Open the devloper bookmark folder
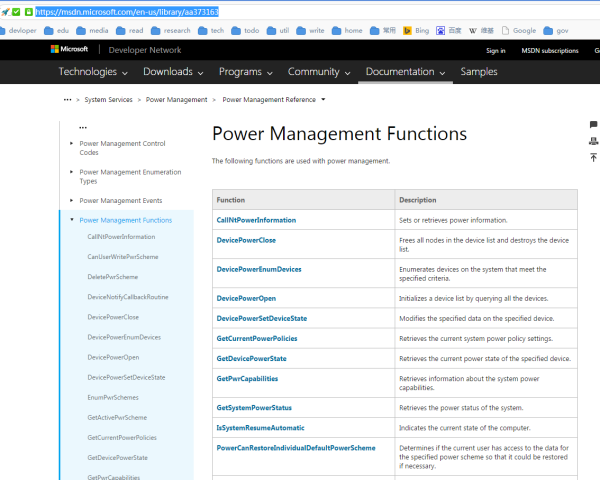Screen dimensions: 600x480 click(x=18, y=30)
